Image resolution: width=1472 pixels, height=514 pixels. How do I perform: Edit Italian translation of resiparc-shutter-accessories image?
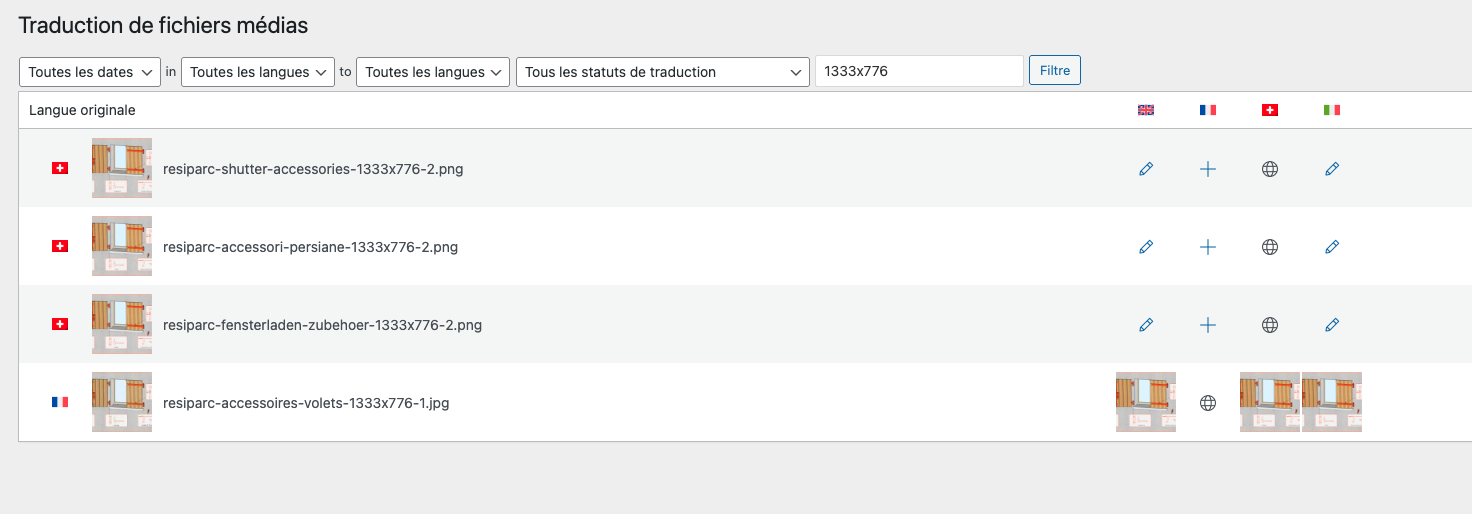pyautogui.click(x=1332, y=169)
